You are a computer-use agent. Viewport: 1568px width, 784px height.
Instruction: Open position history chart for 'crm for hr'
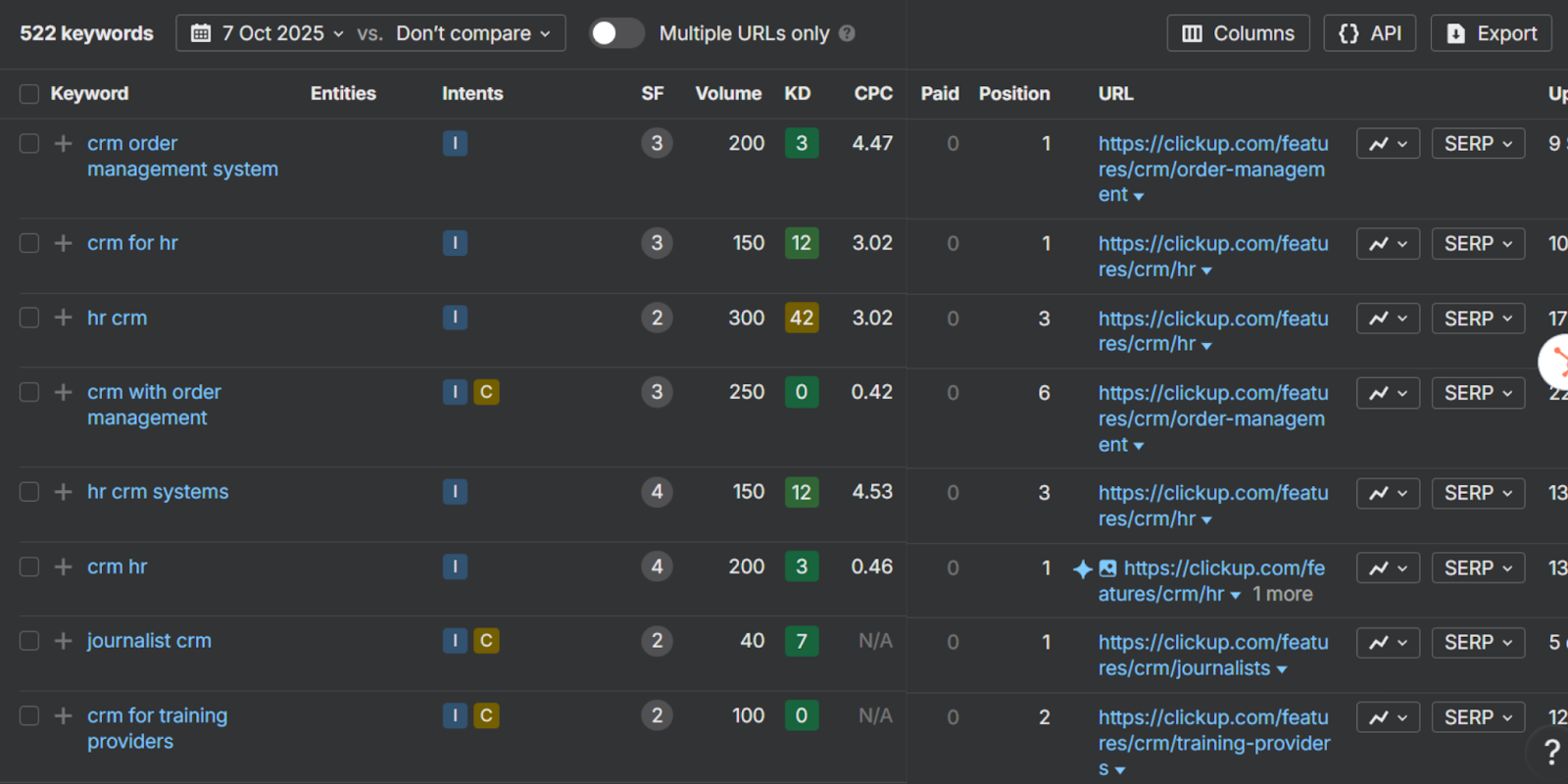[1388, 243]
